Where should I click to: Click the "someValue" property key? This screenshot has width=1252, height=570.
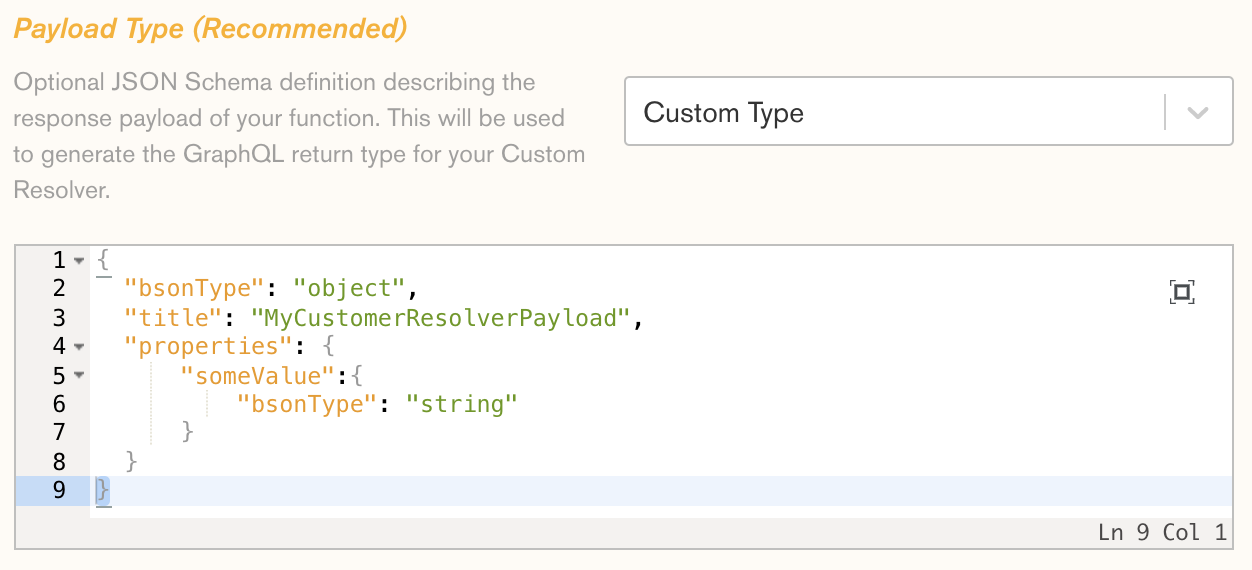[x=252, y=376]
